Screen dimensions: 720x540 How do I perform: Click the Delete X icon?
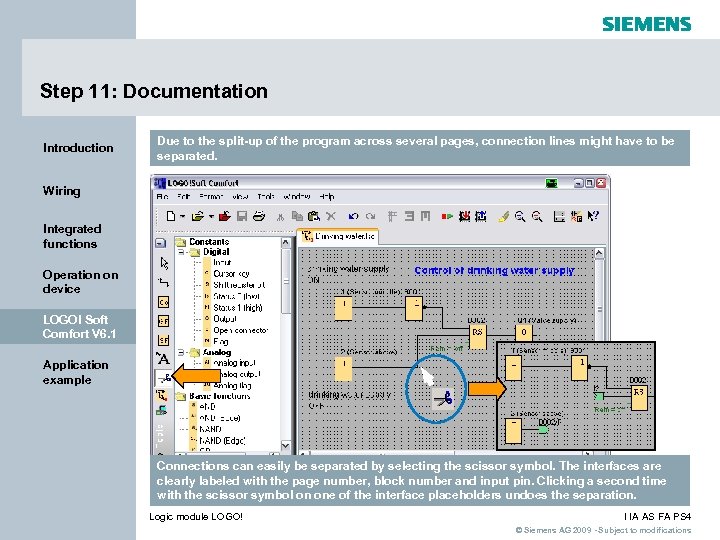pos(331,216)
